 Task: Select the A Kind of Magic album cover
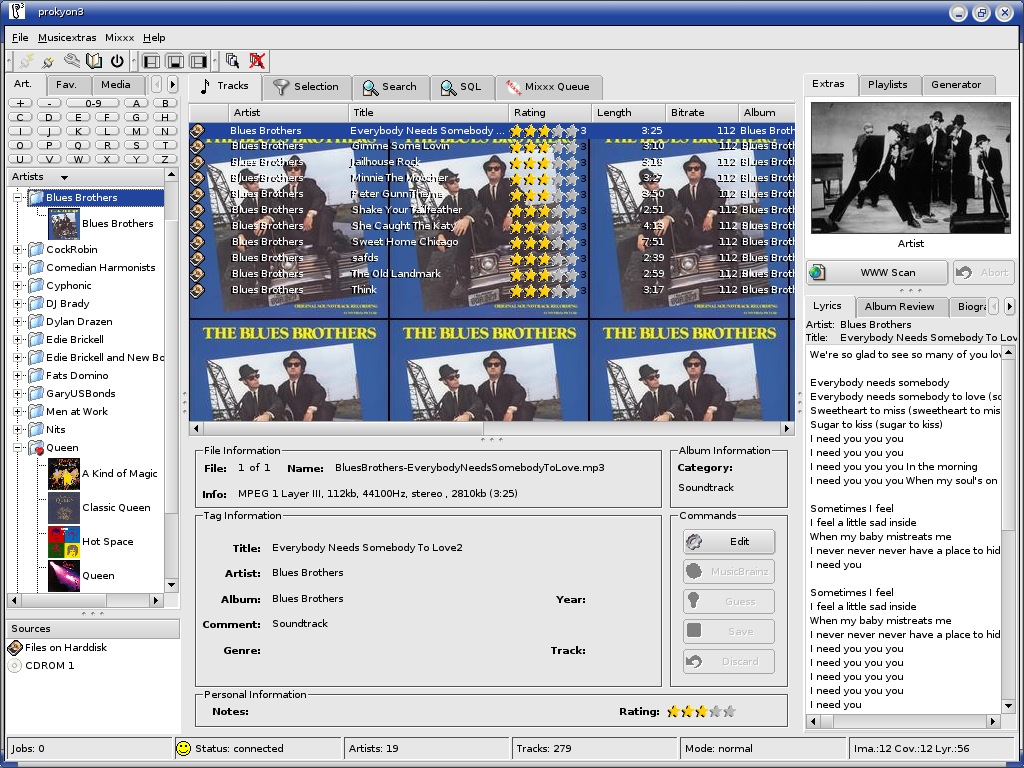coord(64,473)
